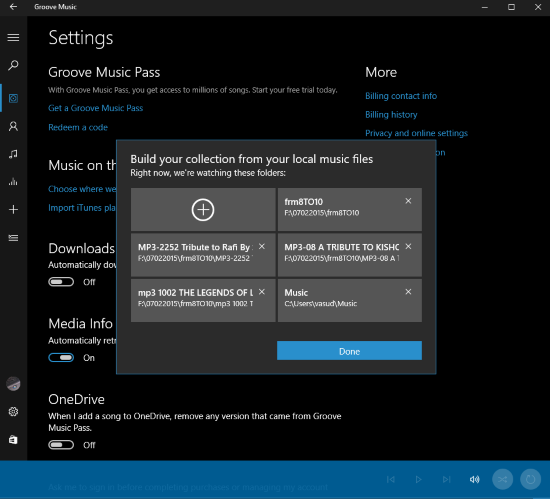Open Settings gear icon in the sidebar
550x499 pixels.
coord(13,412)
